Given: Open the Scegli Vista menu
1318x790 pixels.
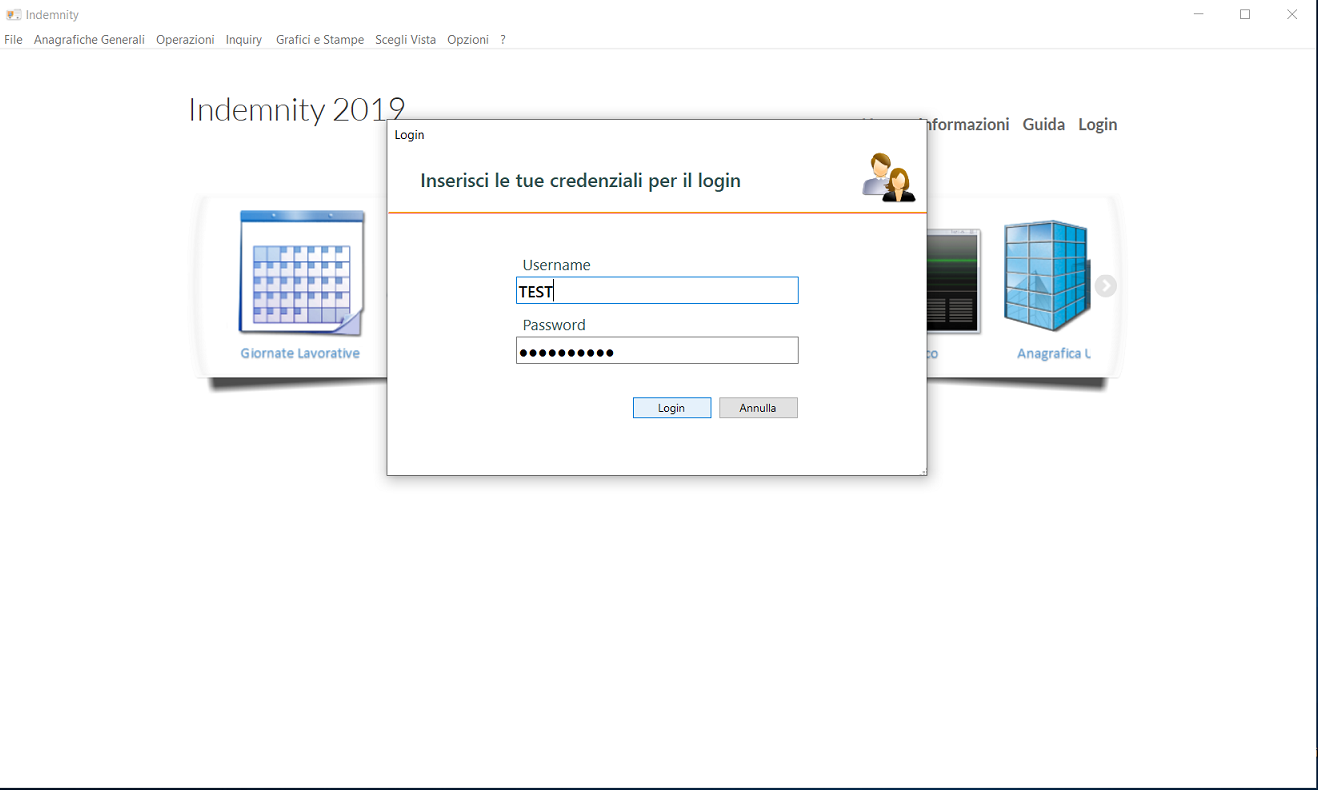Looking at the screenshot, I should 405,40.
